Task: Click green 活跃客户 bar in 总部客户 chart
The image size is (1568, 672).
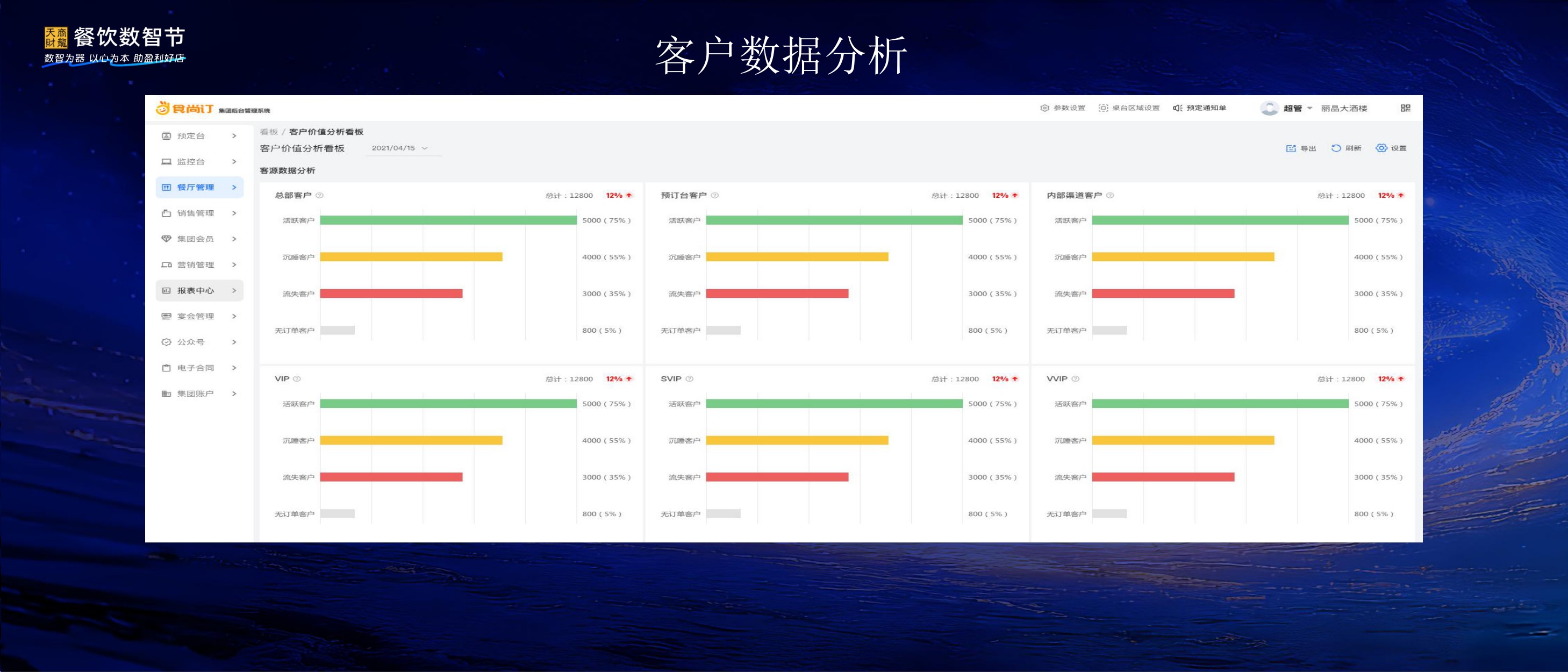Action: [448, 220]
